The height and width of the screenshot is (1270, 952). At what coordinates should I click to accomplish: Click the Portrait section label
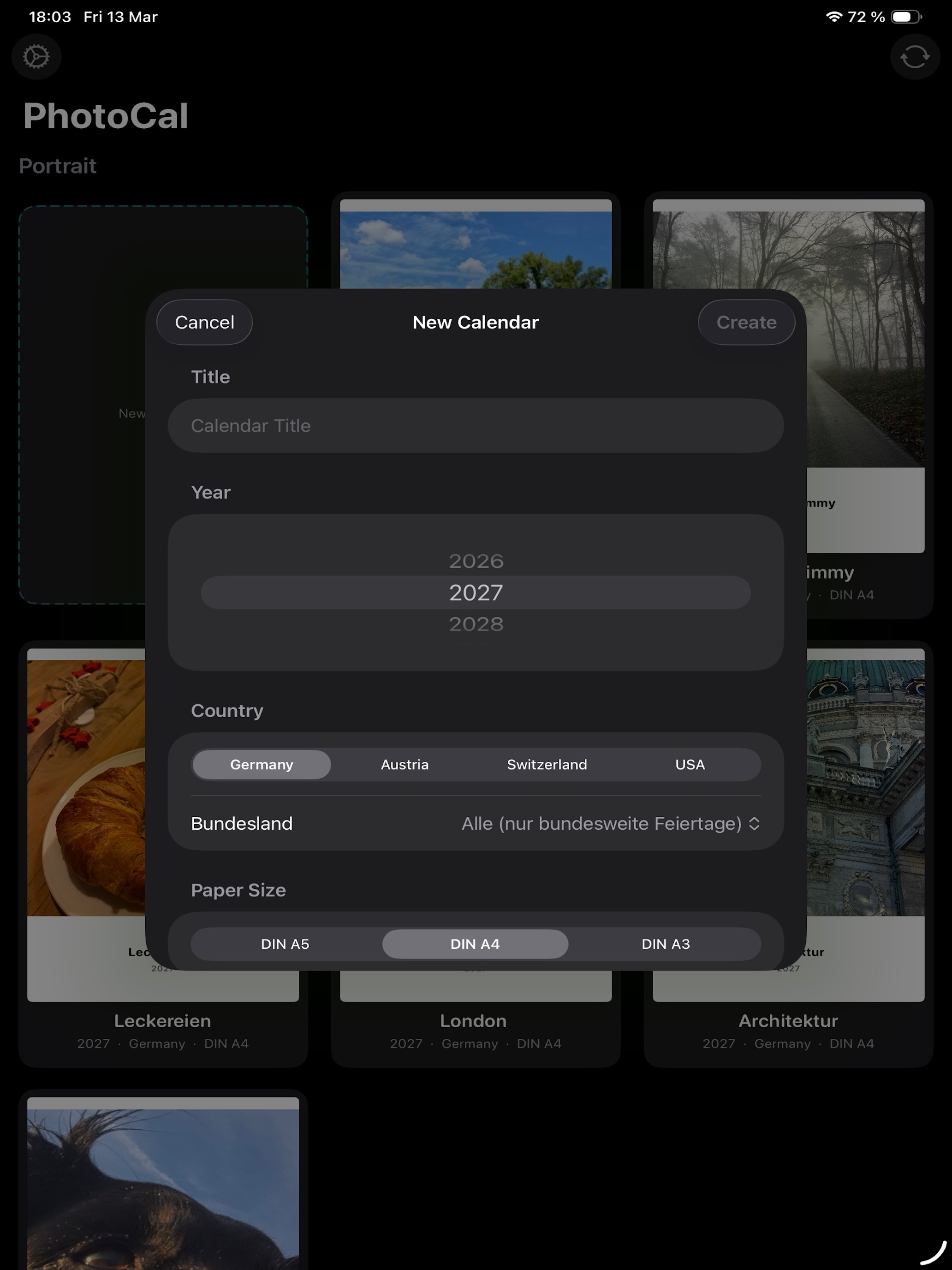[57, 166]
